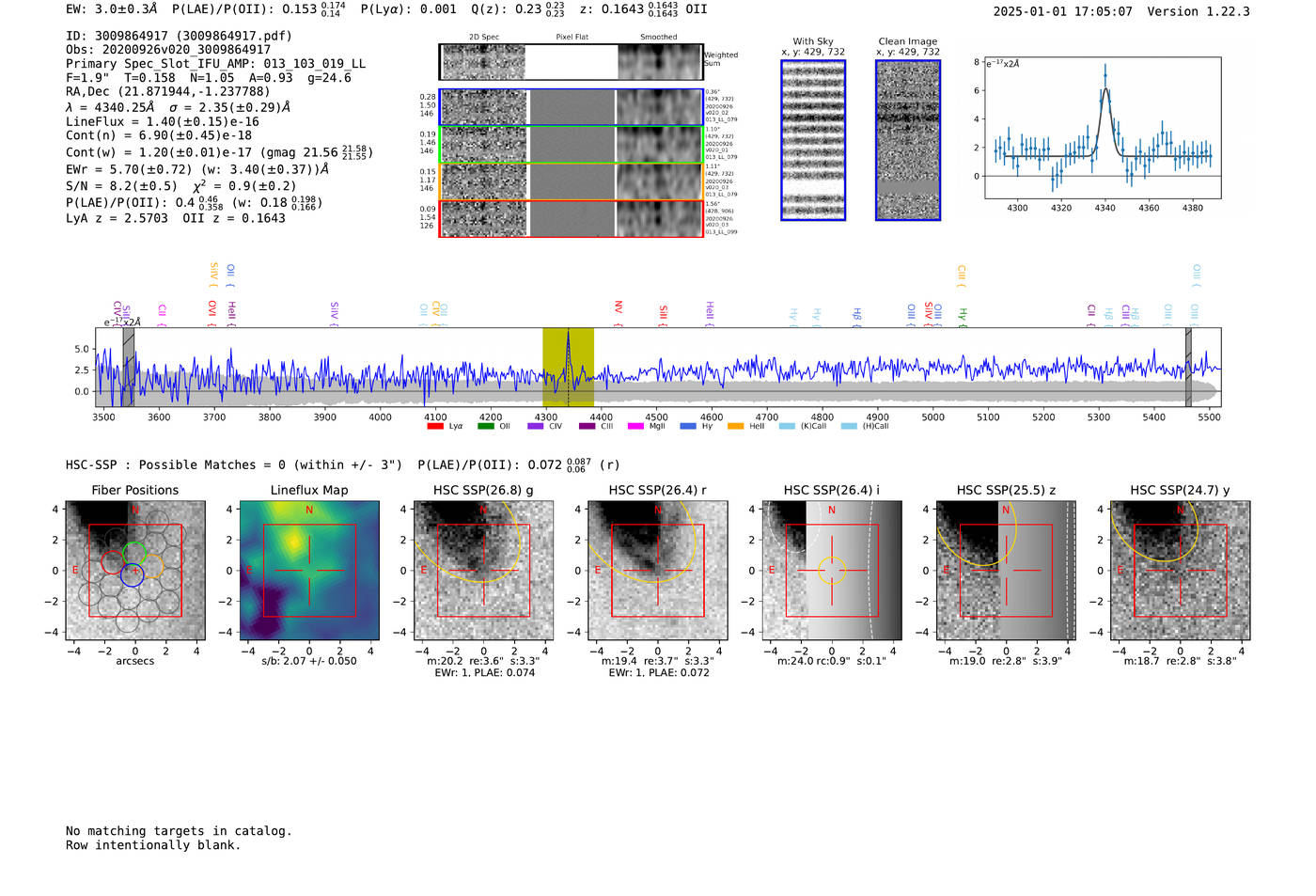
Task: Click the grey hatched band near 5460
Action: tap(1188, 368)
